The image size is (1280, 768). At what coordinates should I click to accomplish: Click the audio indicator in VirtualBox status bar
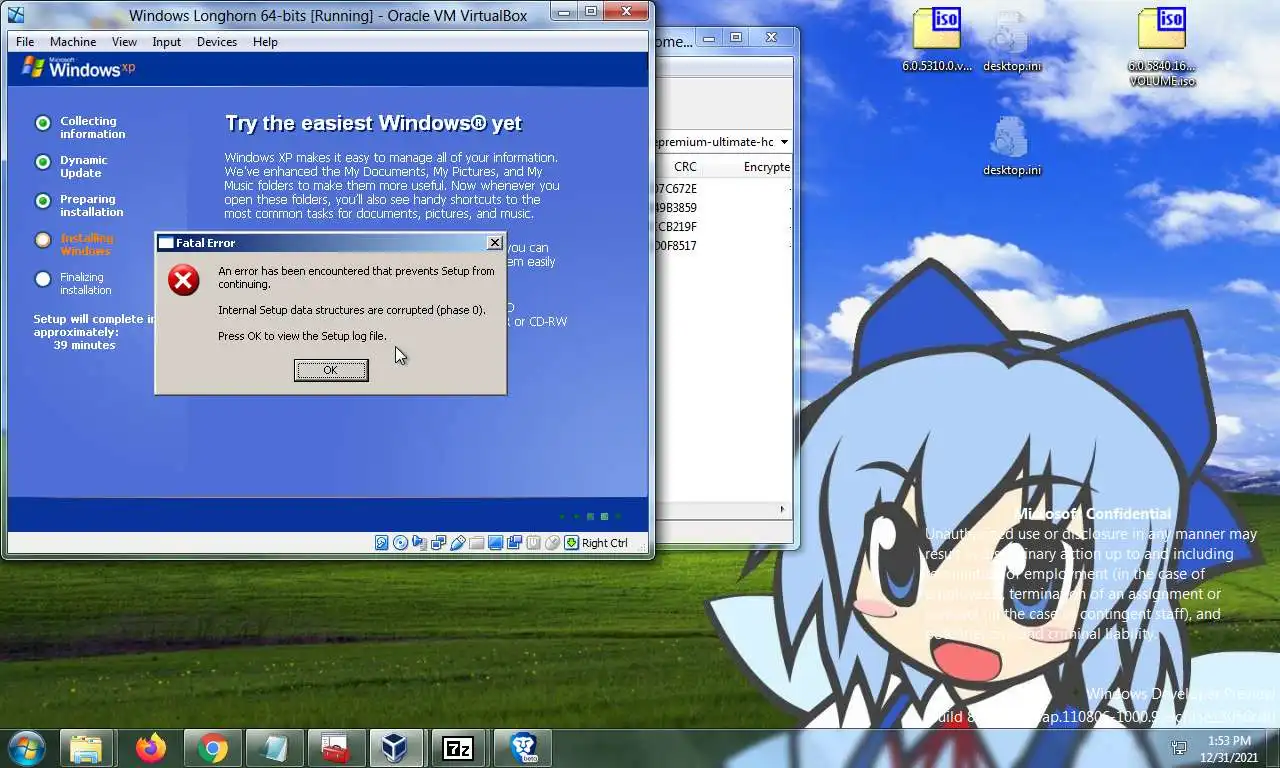419,542
